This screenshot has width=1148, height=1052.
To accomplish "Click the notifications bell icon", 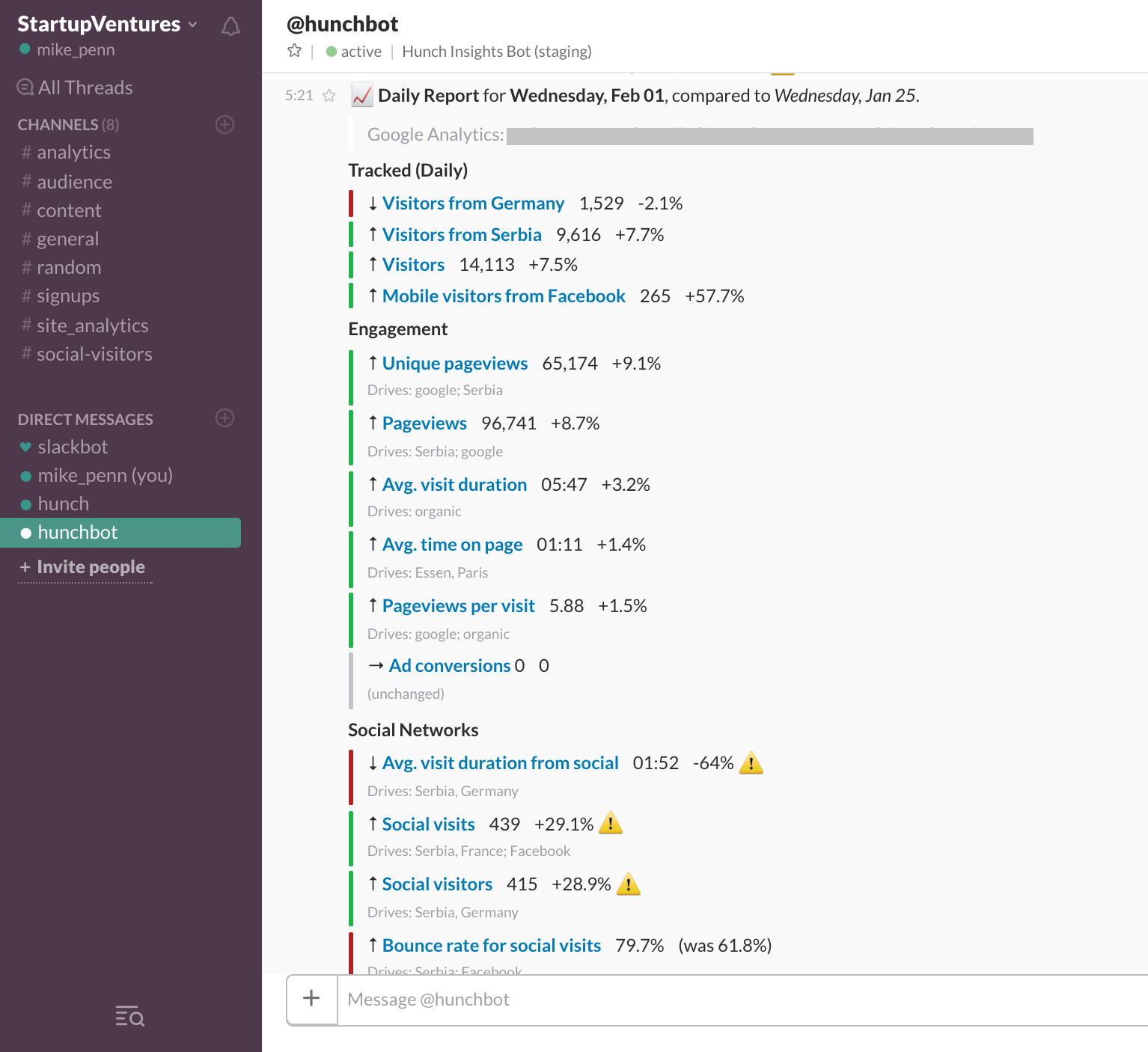I will pos(230,27).
